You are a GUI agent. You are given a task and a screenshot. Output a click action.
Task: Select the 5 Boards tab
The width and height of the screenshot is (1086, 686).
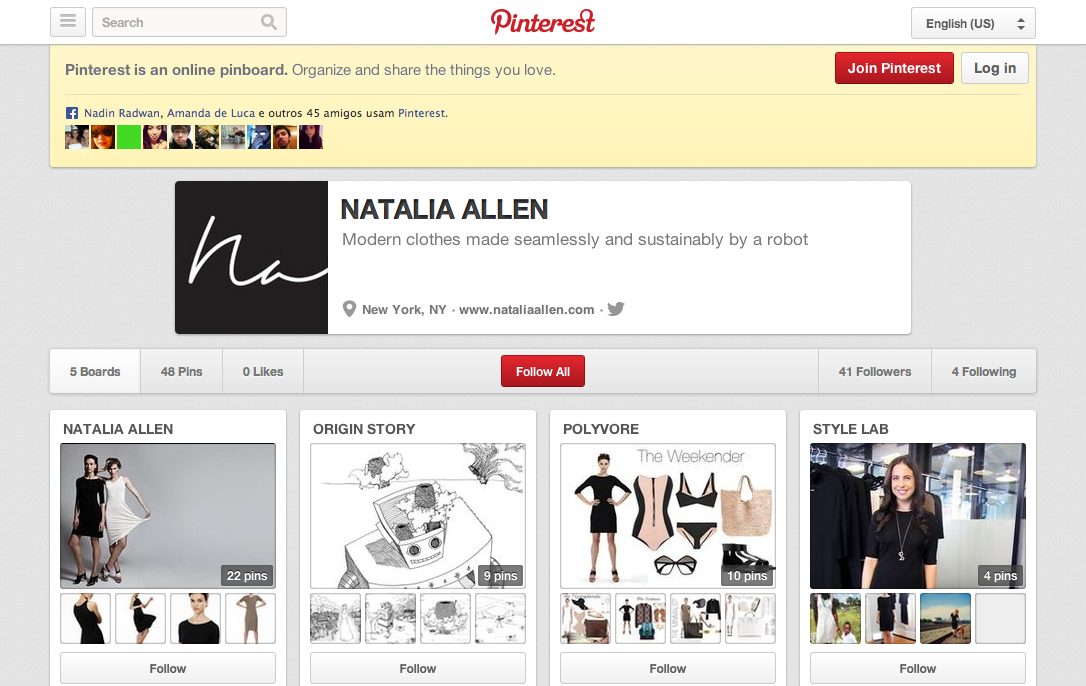[95, 371]
